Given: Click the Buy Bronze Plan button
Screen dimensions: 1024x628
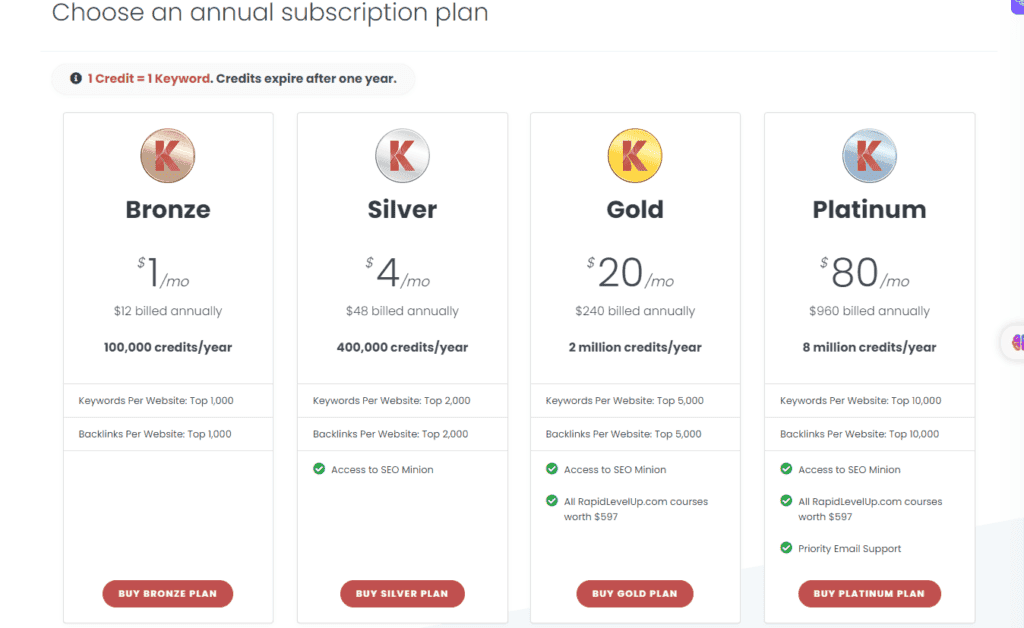Looking at the screenshot, I should (x=167, y=593).
